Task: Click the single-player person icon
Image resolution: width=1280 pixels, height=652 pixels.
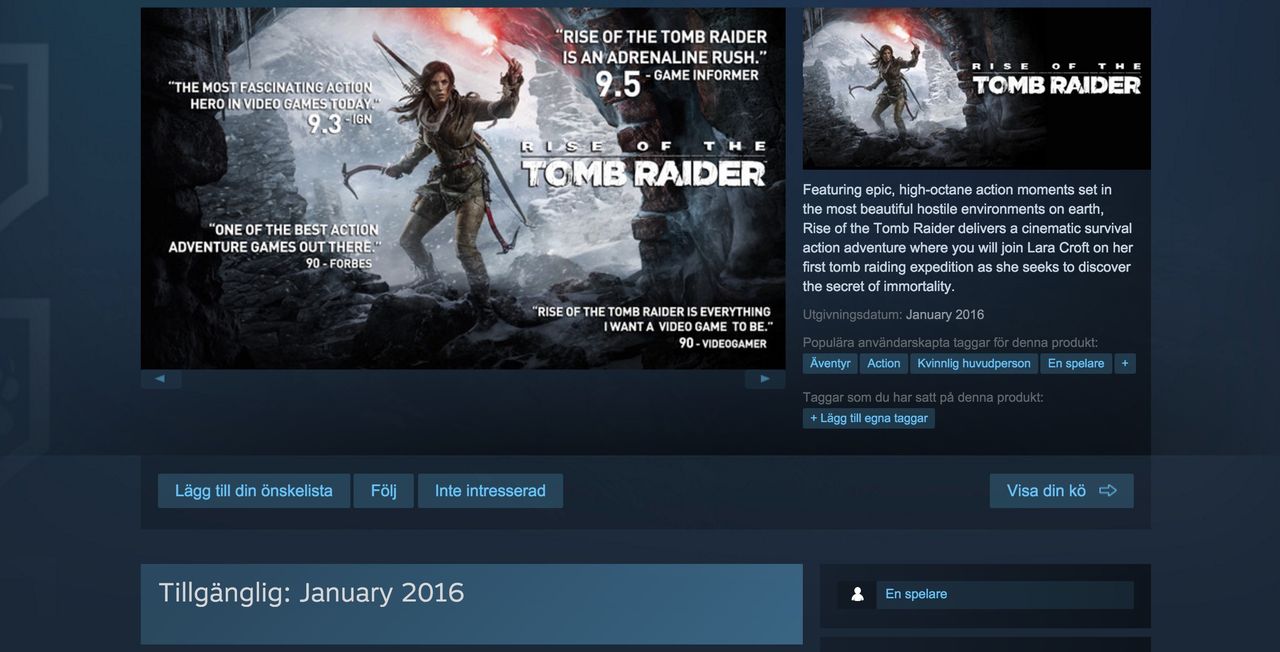Action: point(856,593)
